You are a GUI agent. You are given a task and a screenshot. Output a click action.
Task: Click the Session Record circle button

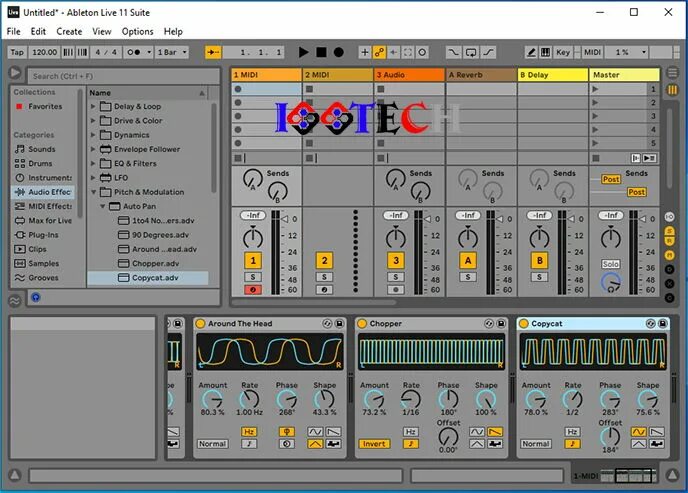point(422,52)
